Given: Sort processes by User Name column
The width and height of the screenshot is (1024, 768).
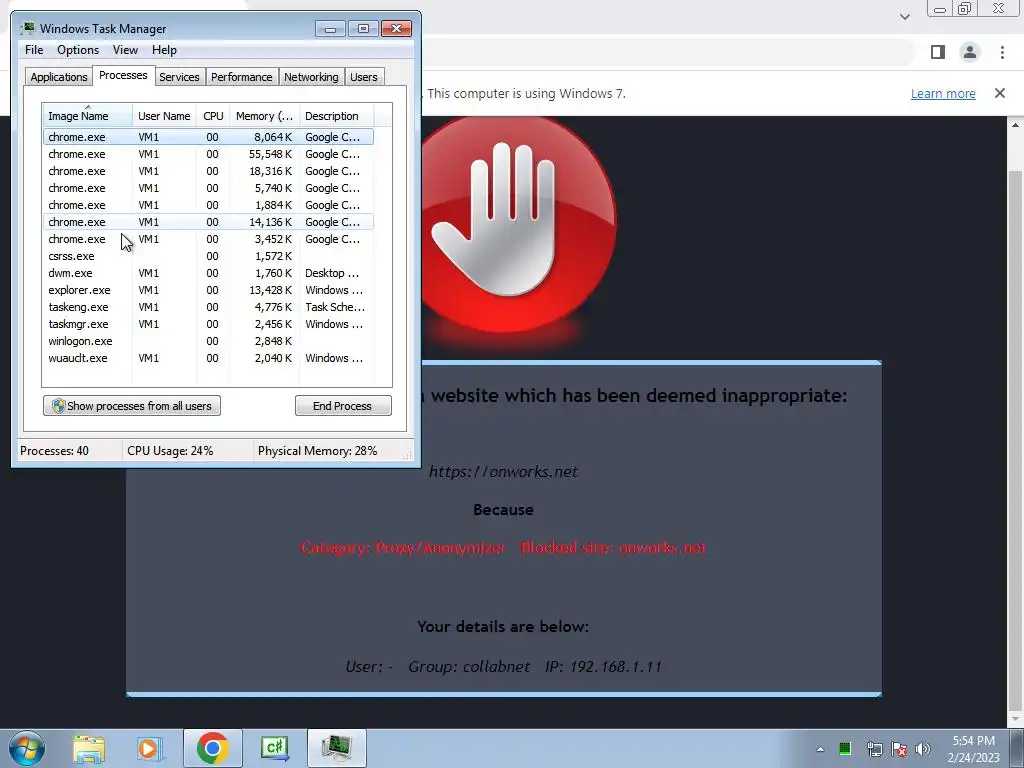Looking at the screenshot, I should (164, 116).
